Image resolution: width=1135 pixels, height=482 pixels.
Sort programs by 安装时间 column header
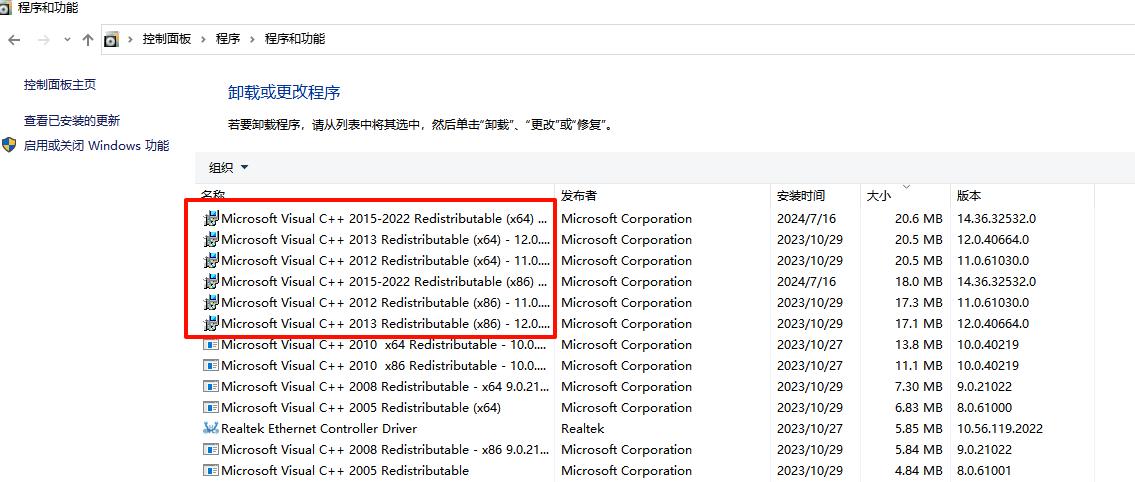(x=800, y=195)
